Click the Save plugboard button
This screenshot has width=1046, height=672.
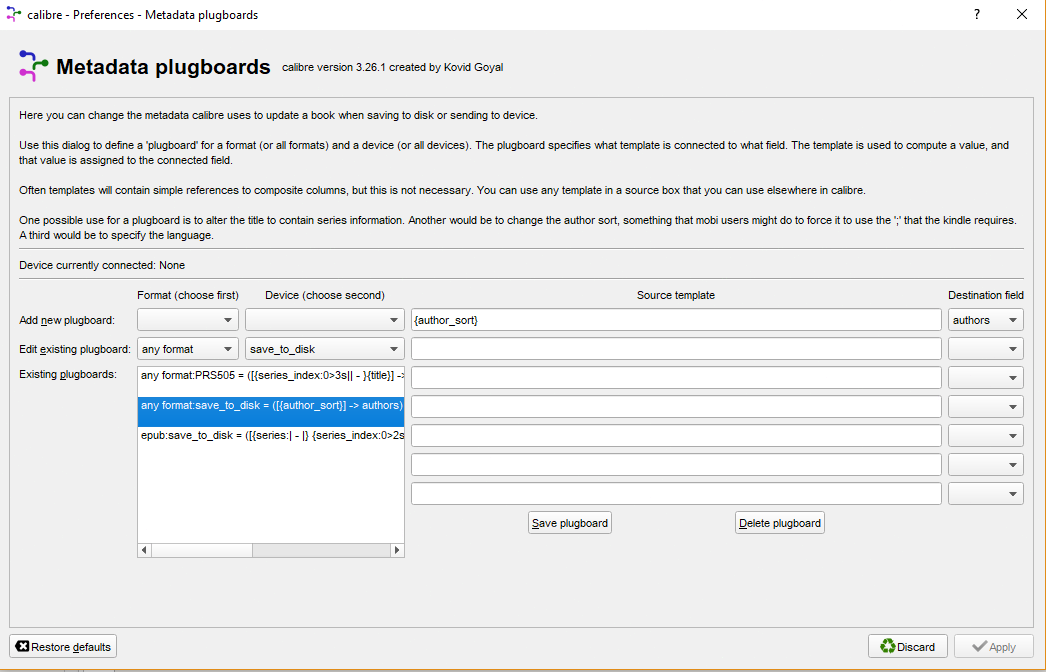point(570,523)
